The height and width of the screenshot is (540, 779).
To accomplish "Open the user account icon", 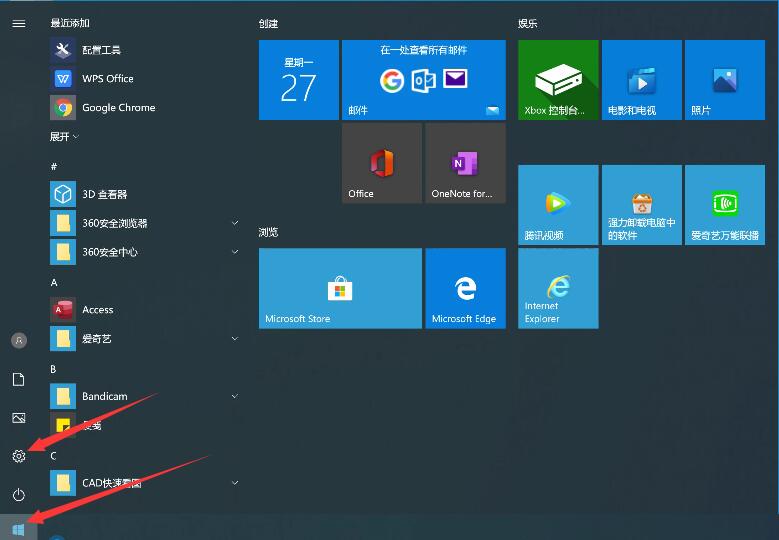I will [19, 340].
